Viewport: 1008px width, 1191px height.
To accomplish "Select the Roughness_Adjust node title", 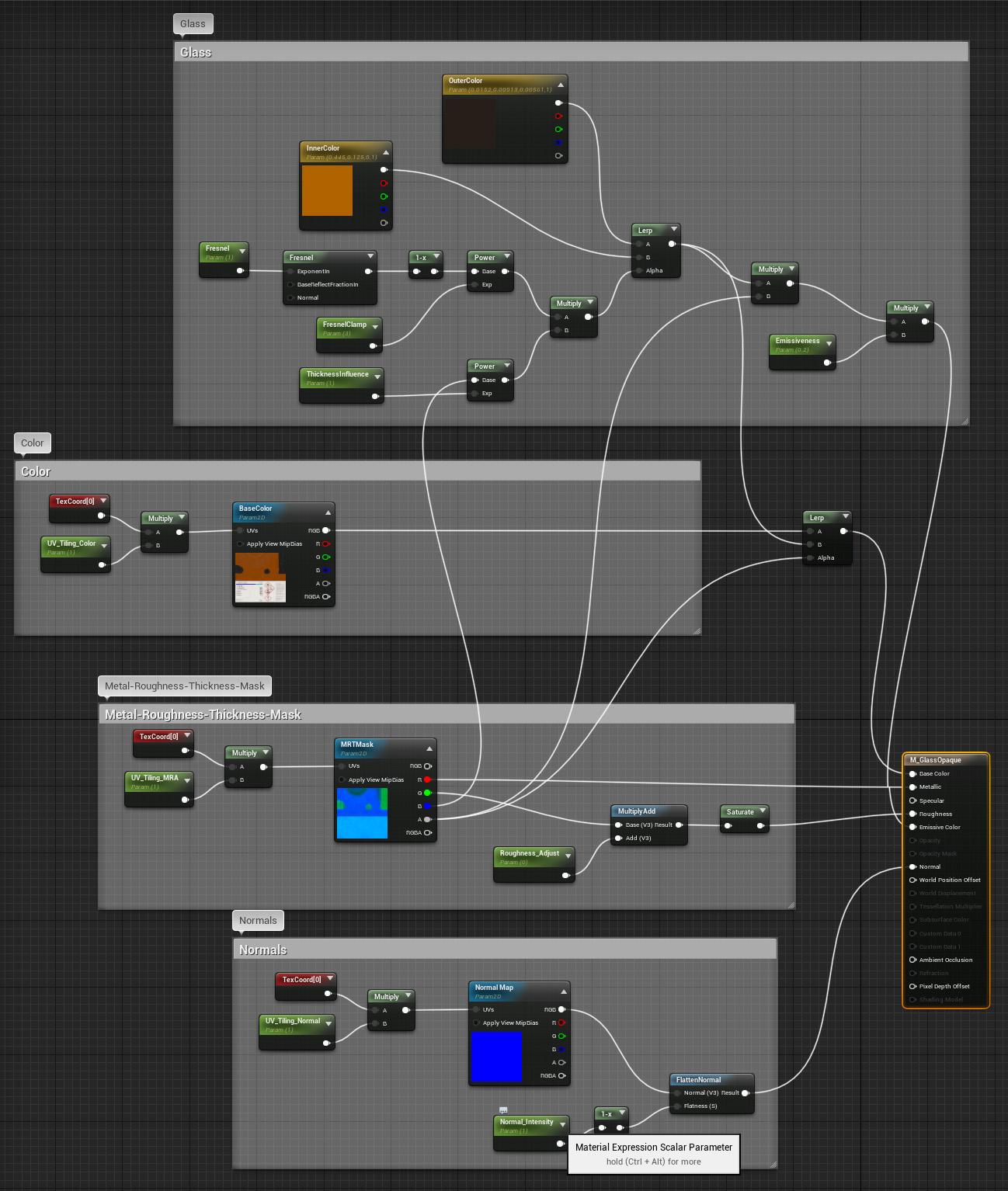I will 529,853.
